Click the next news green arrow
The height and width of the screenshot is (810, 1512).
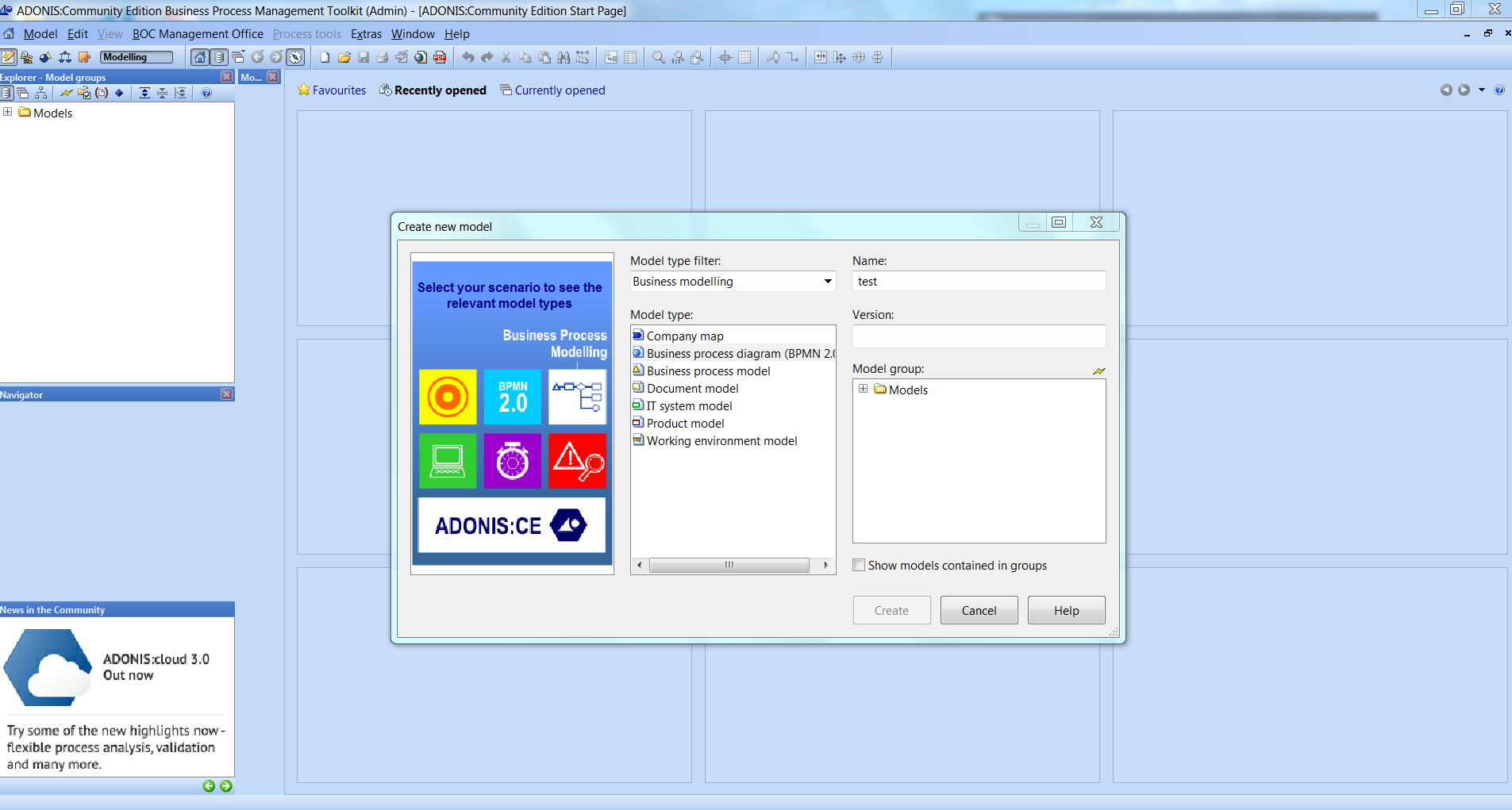(x=226, y=786)
